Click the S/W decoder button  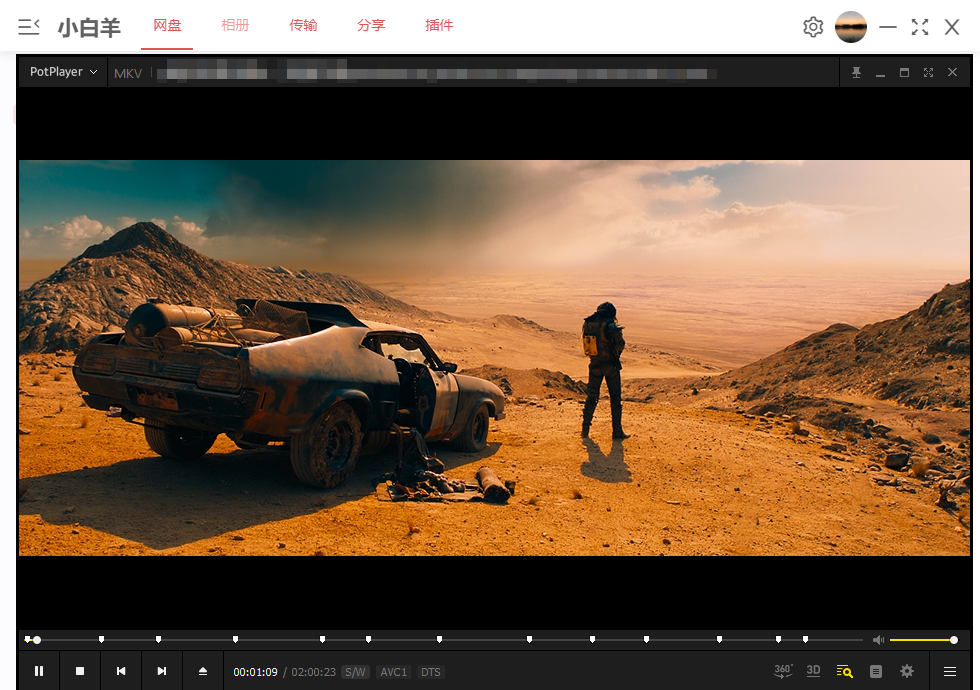click(355, 672)
